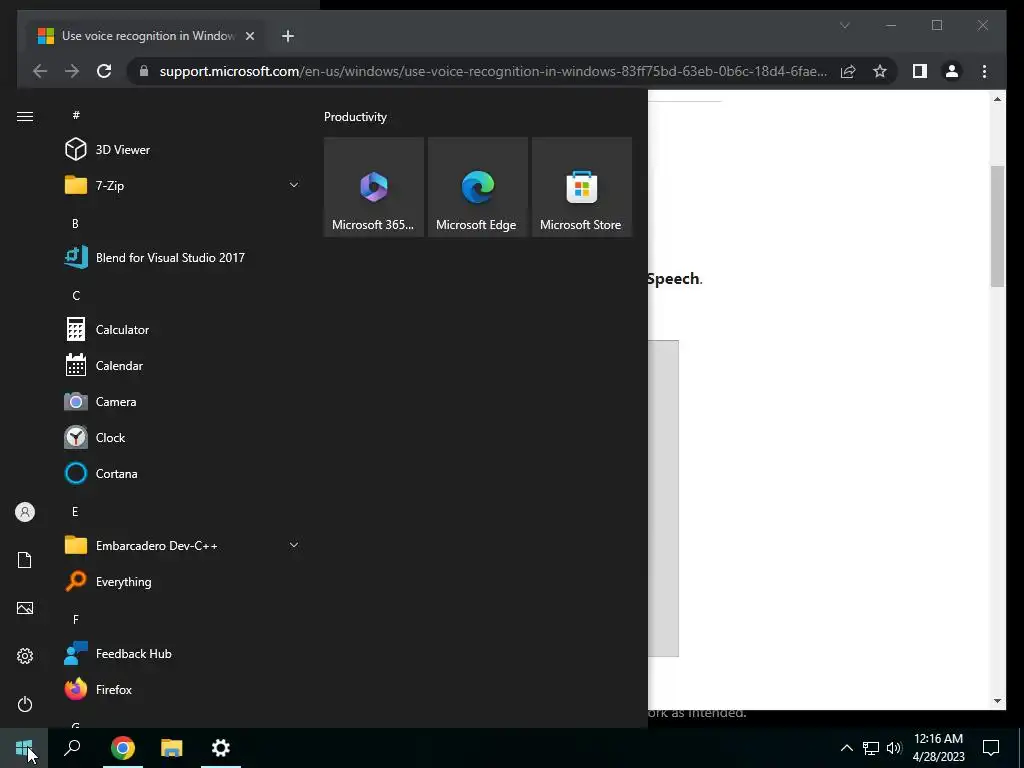The image size is (1024, 768).
Task: Click the B letter header
Action: 75,223
